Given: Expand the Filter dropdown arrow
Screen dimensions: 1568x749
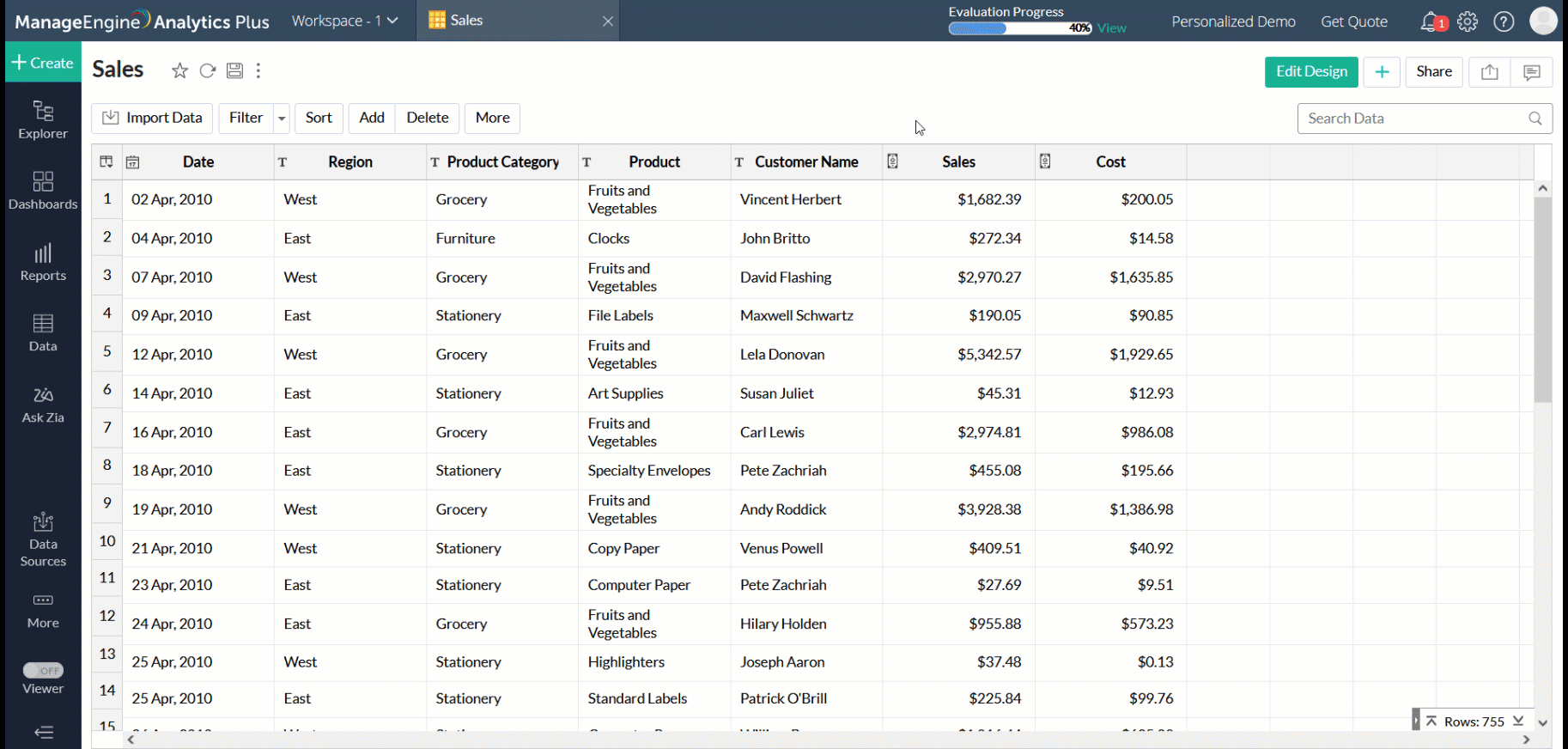Looking at the screenshot, I should point(282,119).
